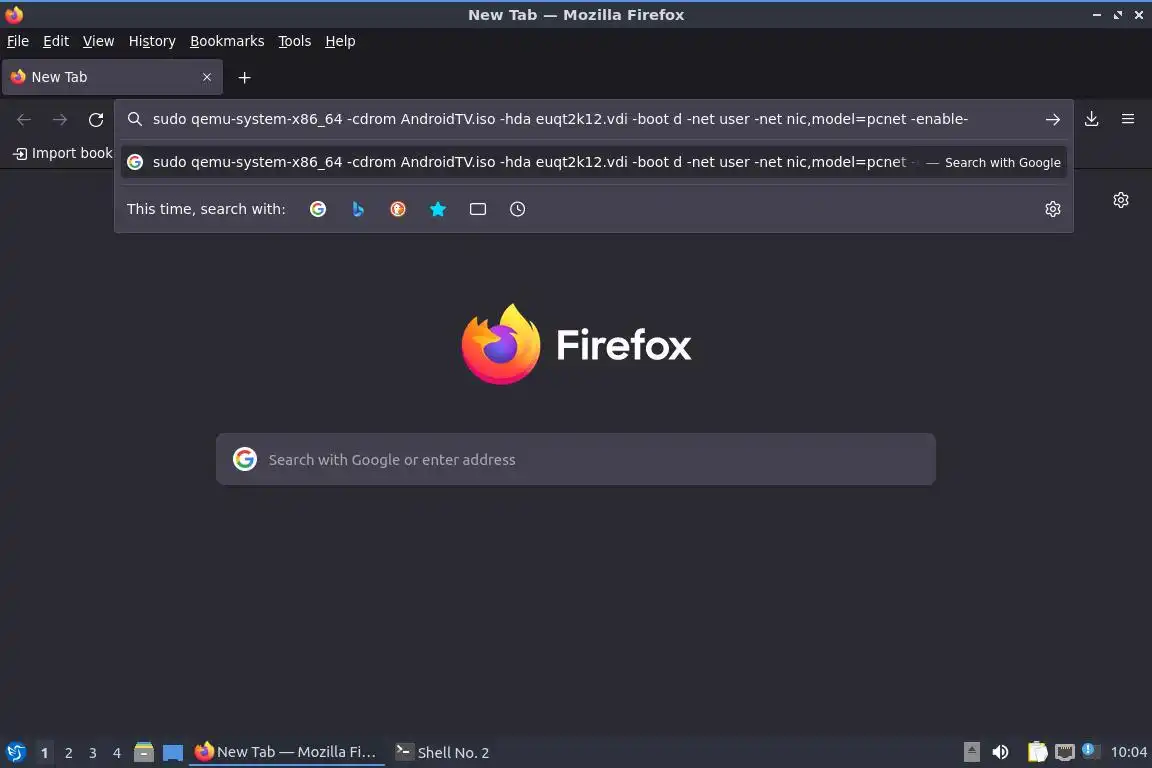This screenshot has width=1152, height=768.
Task: Open the volume control tray icon
Action: tap(1000, 752)
